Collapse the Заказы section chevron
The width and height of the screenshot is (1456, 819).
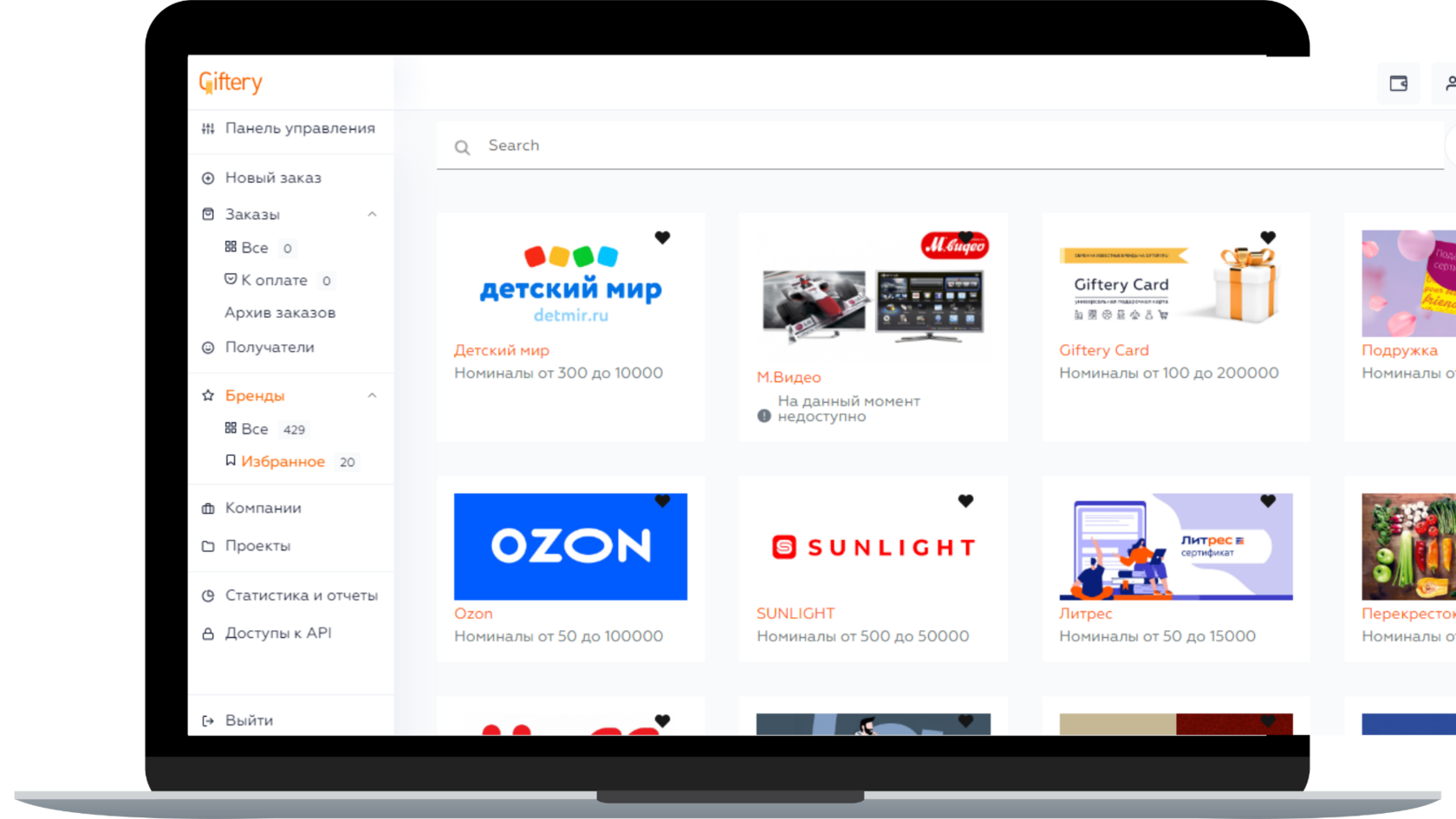tap(372, 214)
